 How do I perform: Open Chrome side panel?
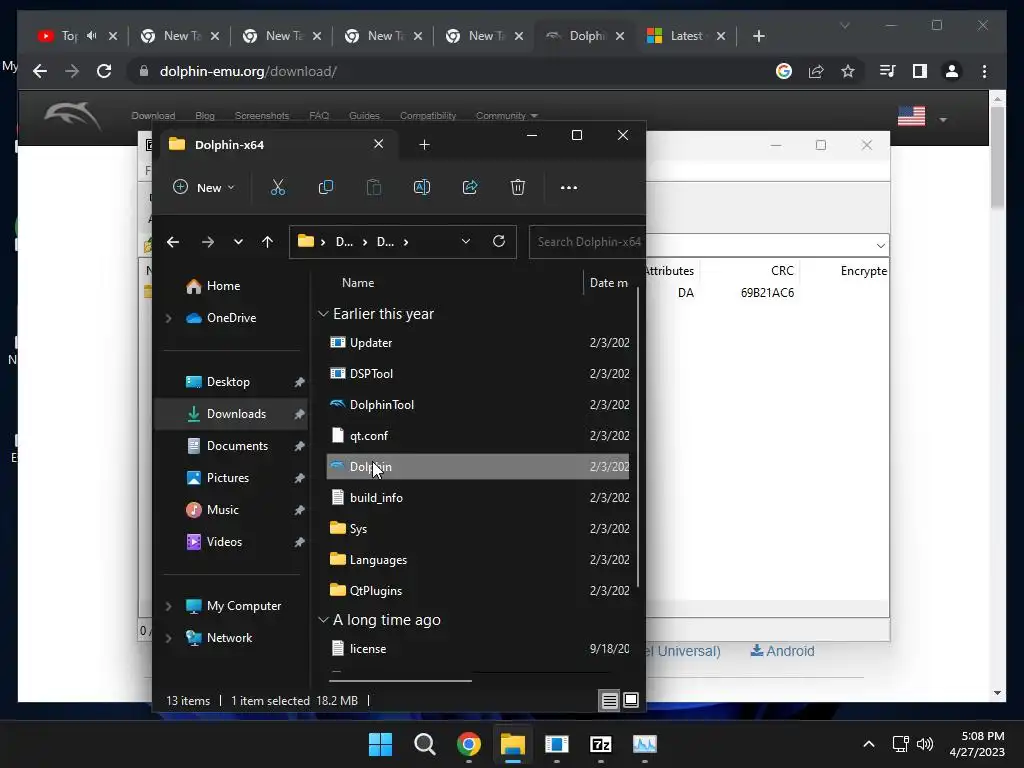point(920,71)
